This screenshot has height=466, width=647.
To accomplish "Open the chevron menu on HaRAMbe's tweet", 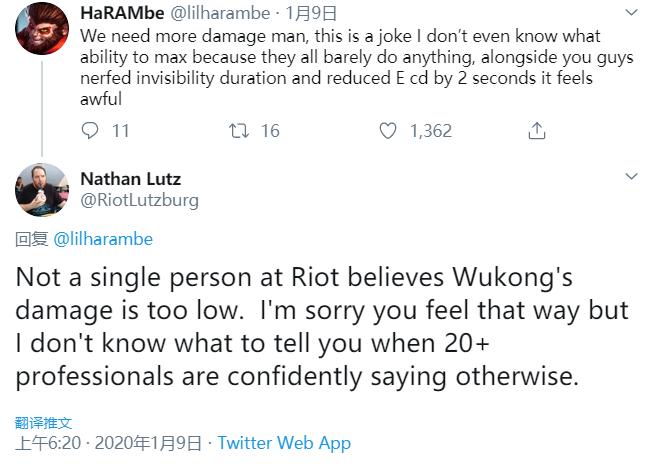I will [631, 13].
